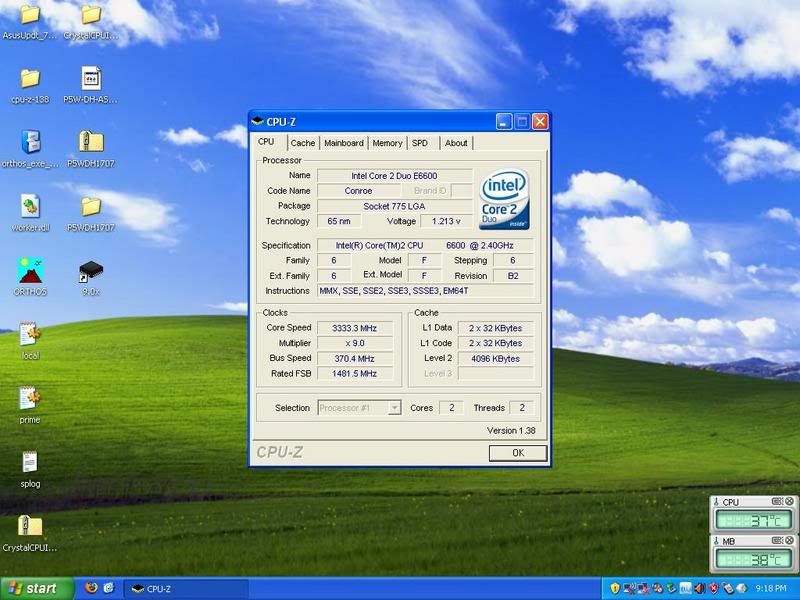Switch to the SPD tab
Viewport: 800px width, 600px height.
pos(420,143)
